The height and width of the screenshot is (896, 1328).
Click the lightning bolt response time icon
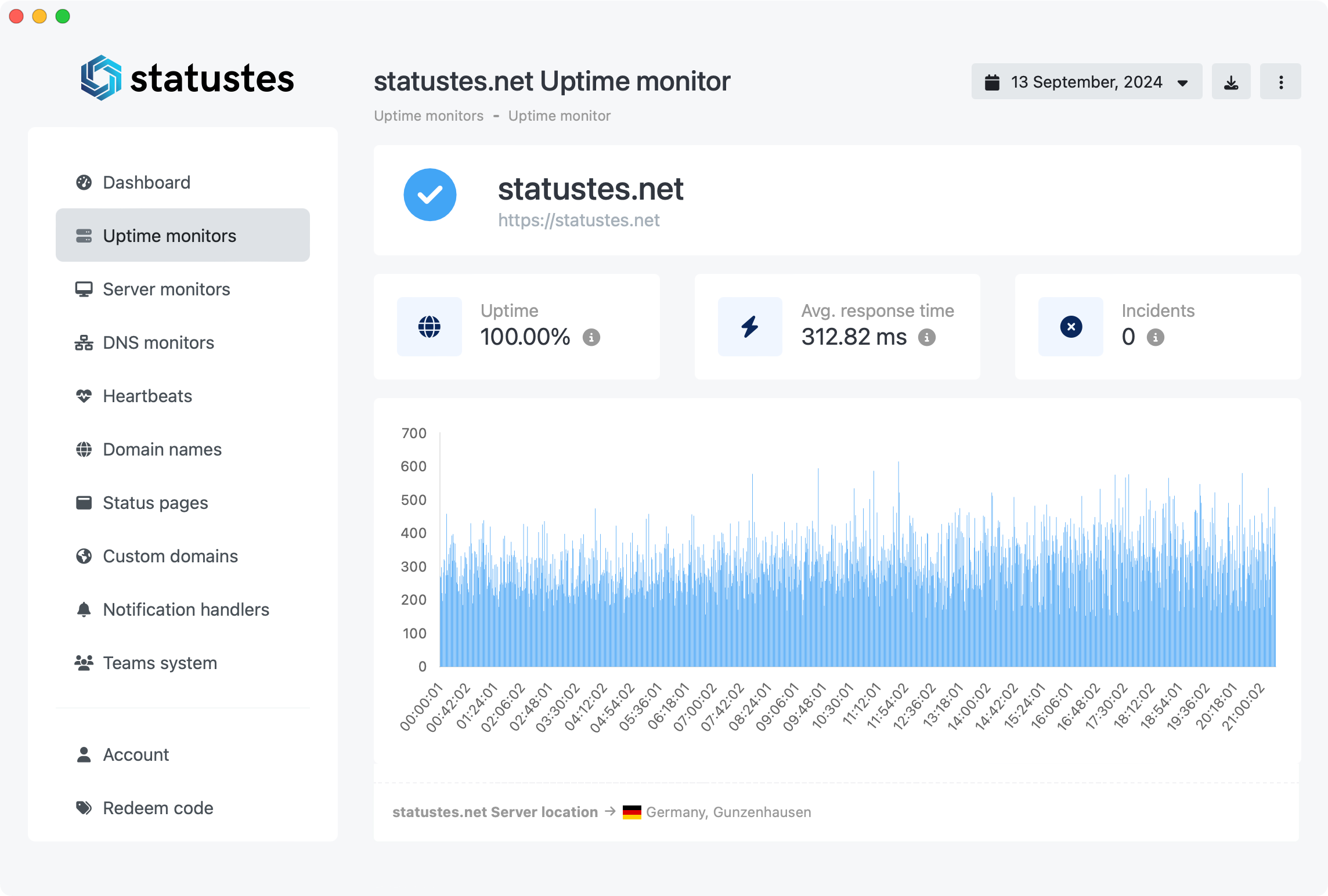pos(749,327)
